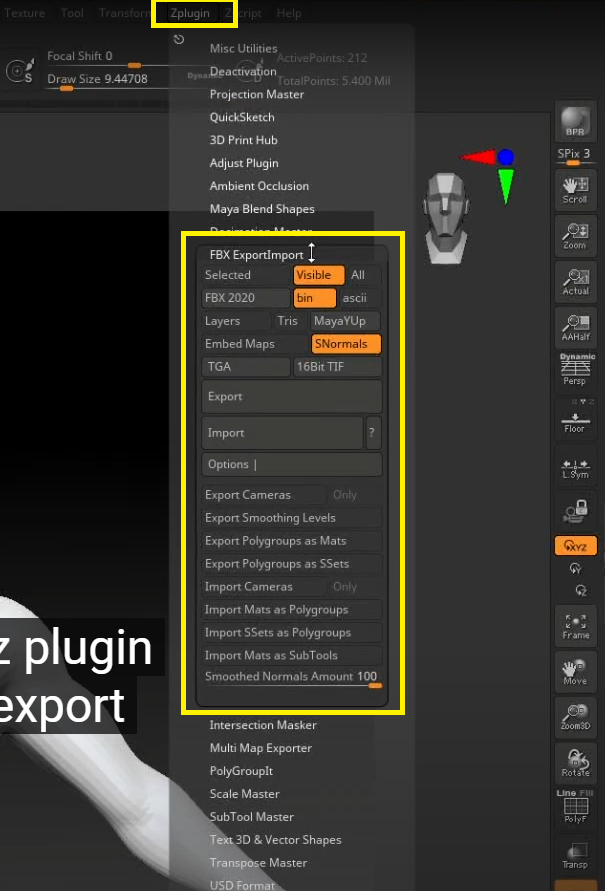
Task: Collapse the Options section
Action: (x=291, y=464)
